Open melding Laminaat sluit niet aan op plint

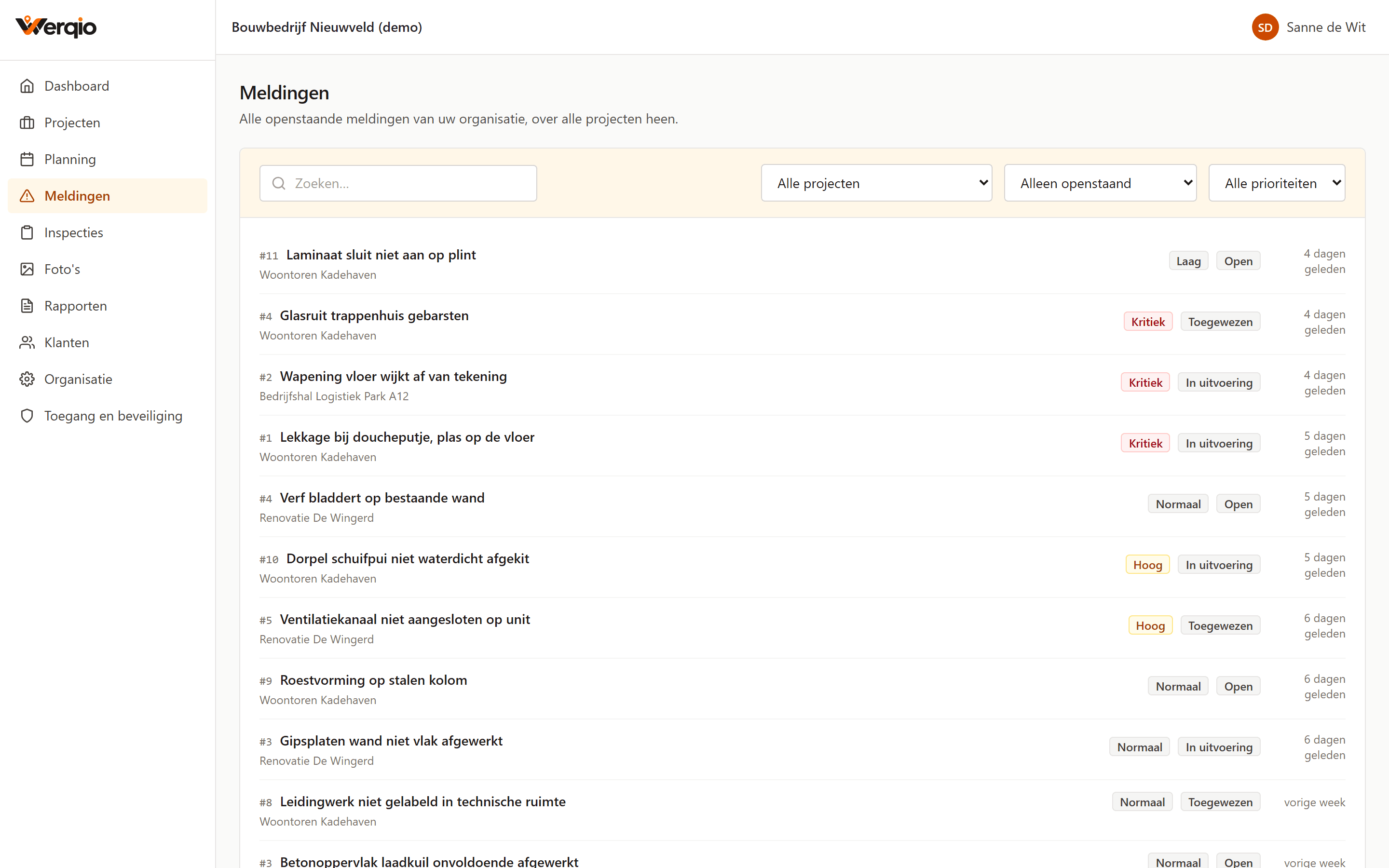pos(381,255)
